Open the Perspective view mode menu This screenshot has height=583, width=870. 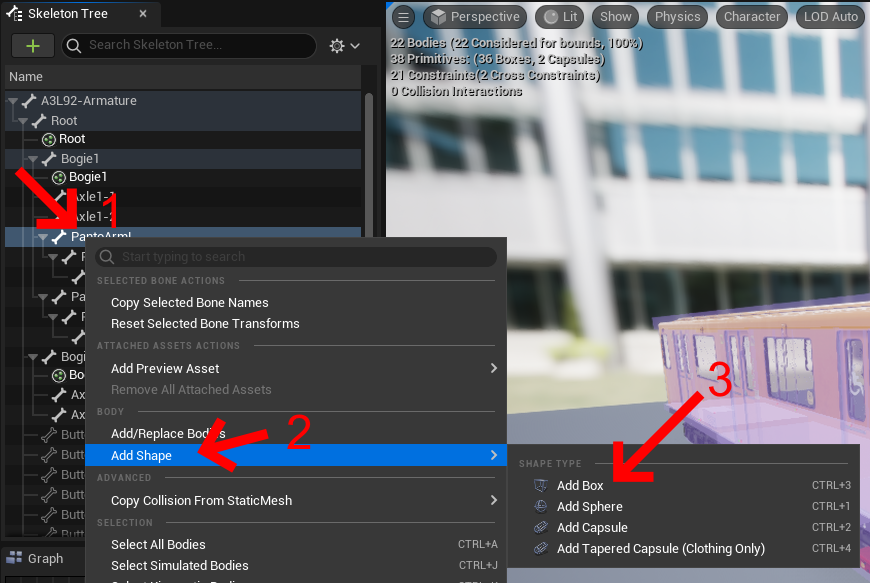point(474,17)
